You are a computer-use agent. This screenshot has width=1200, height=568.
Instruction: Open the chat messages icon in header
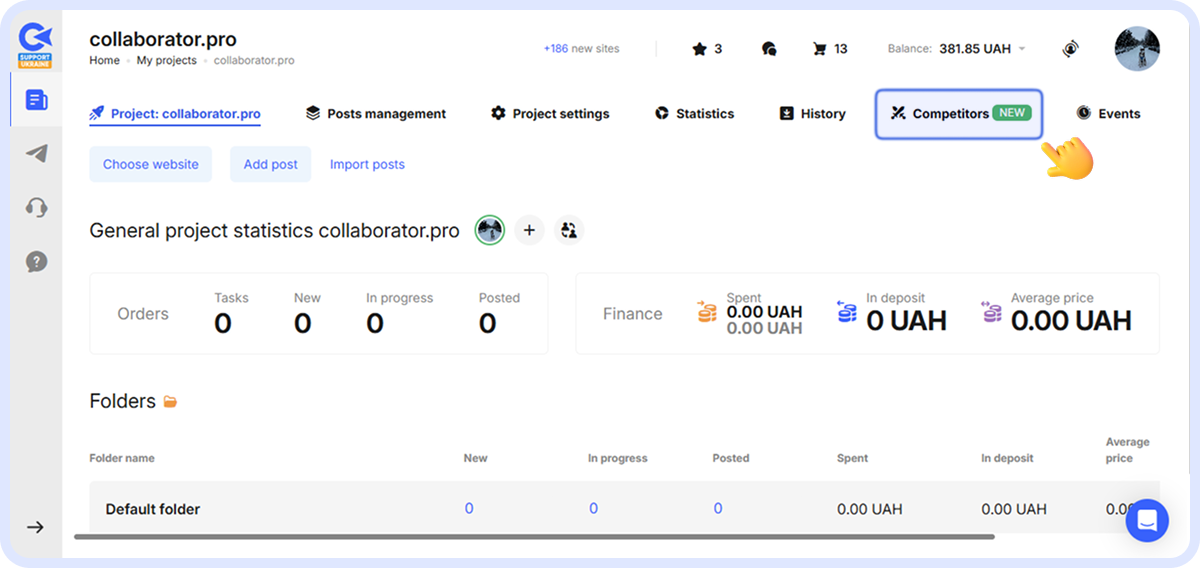pos(768,48)
